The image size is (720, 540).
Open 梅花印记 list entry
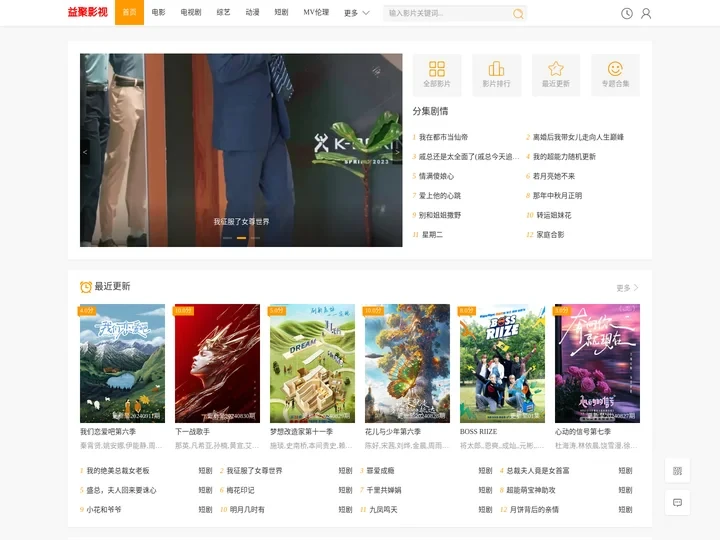pyautogui.click(x=240, y=490)
